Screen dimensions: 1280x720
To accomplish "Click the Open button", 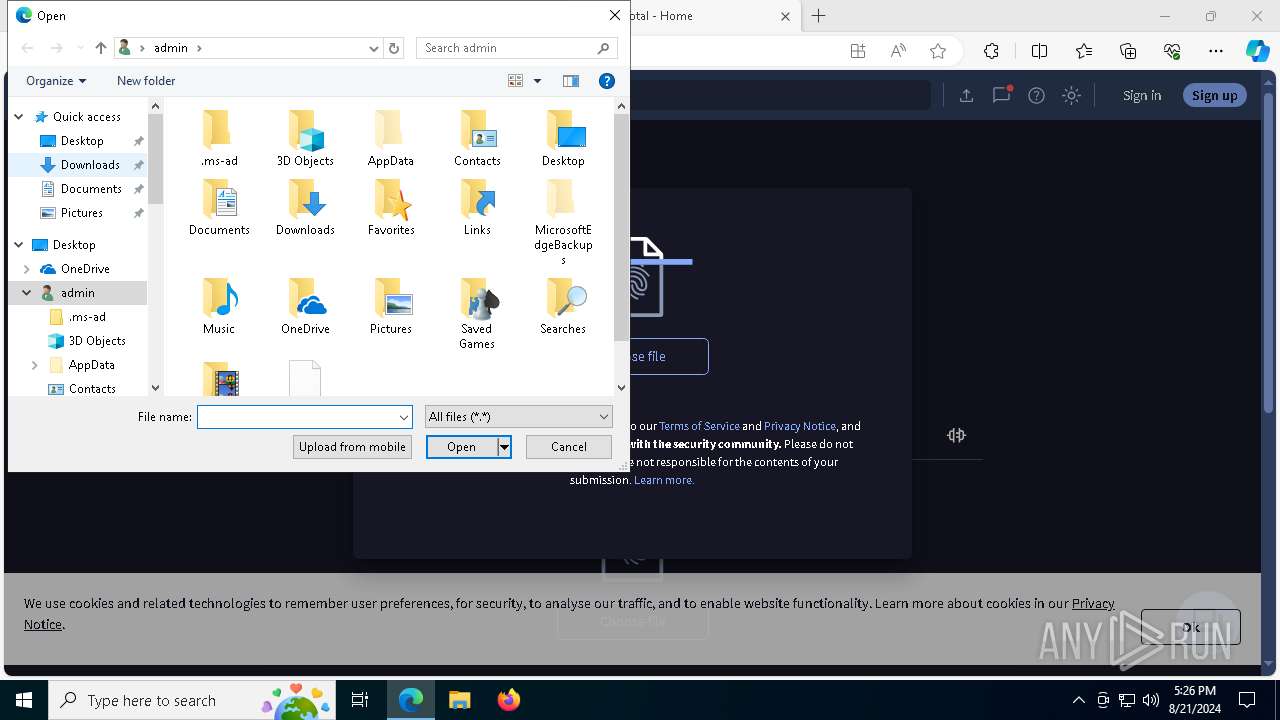I will pyautogui.click(x=461, y=447).
